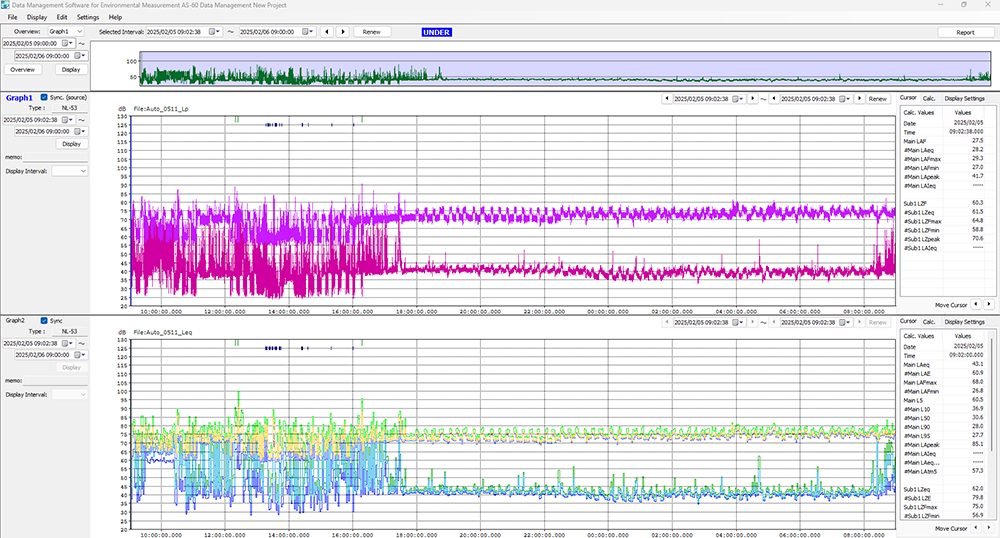Image resolution: width=1000 pixels, height=538 pixels.
Task: Step Selected Interval forward with right arrow
Action: tap(342, 32)
